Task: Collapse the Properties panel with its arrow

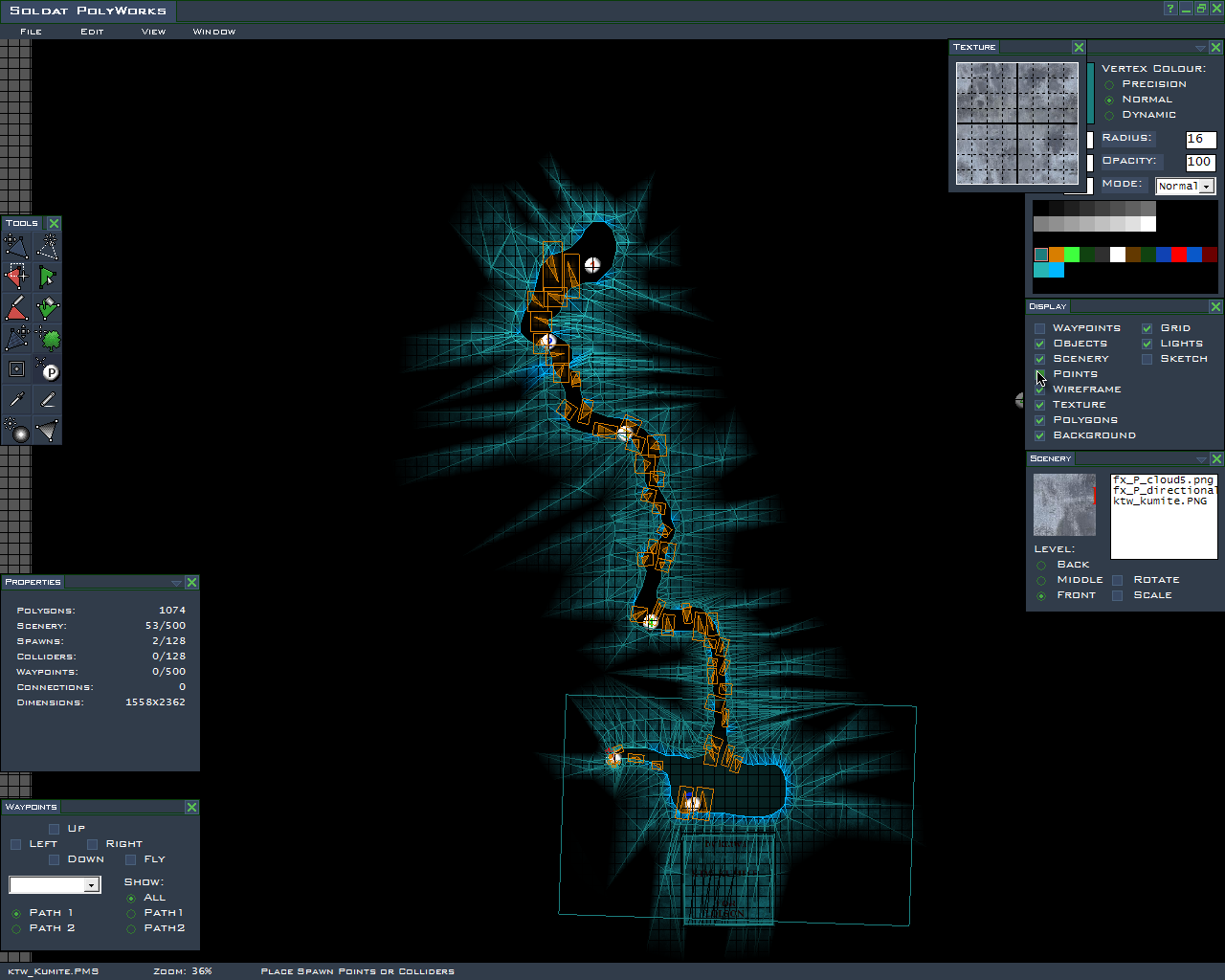Action: (176, 582)
